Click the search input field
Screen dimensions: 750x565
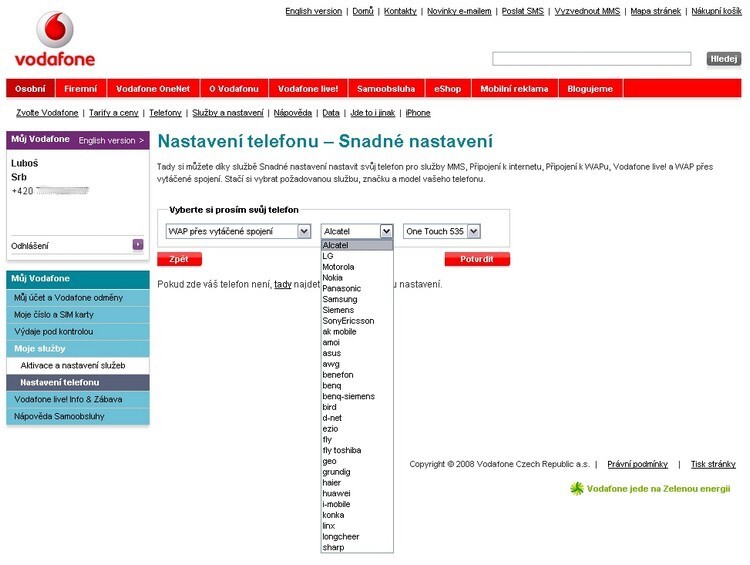coord(592,59)
